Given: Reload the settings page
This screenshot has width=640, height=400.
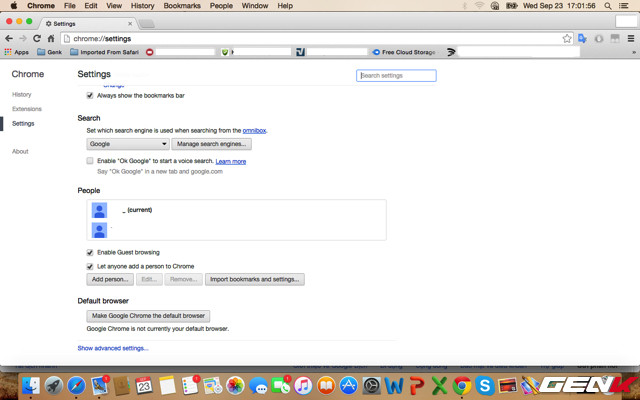Looking at the screenshot, I should click(37, 38).
